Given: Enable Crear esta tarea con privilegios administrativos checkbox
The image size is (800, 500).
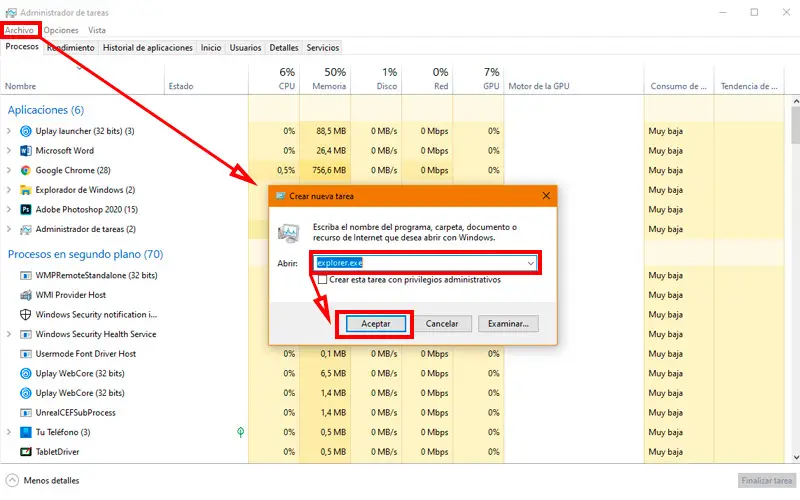Looking at the screenshot, I should point(322,280).
